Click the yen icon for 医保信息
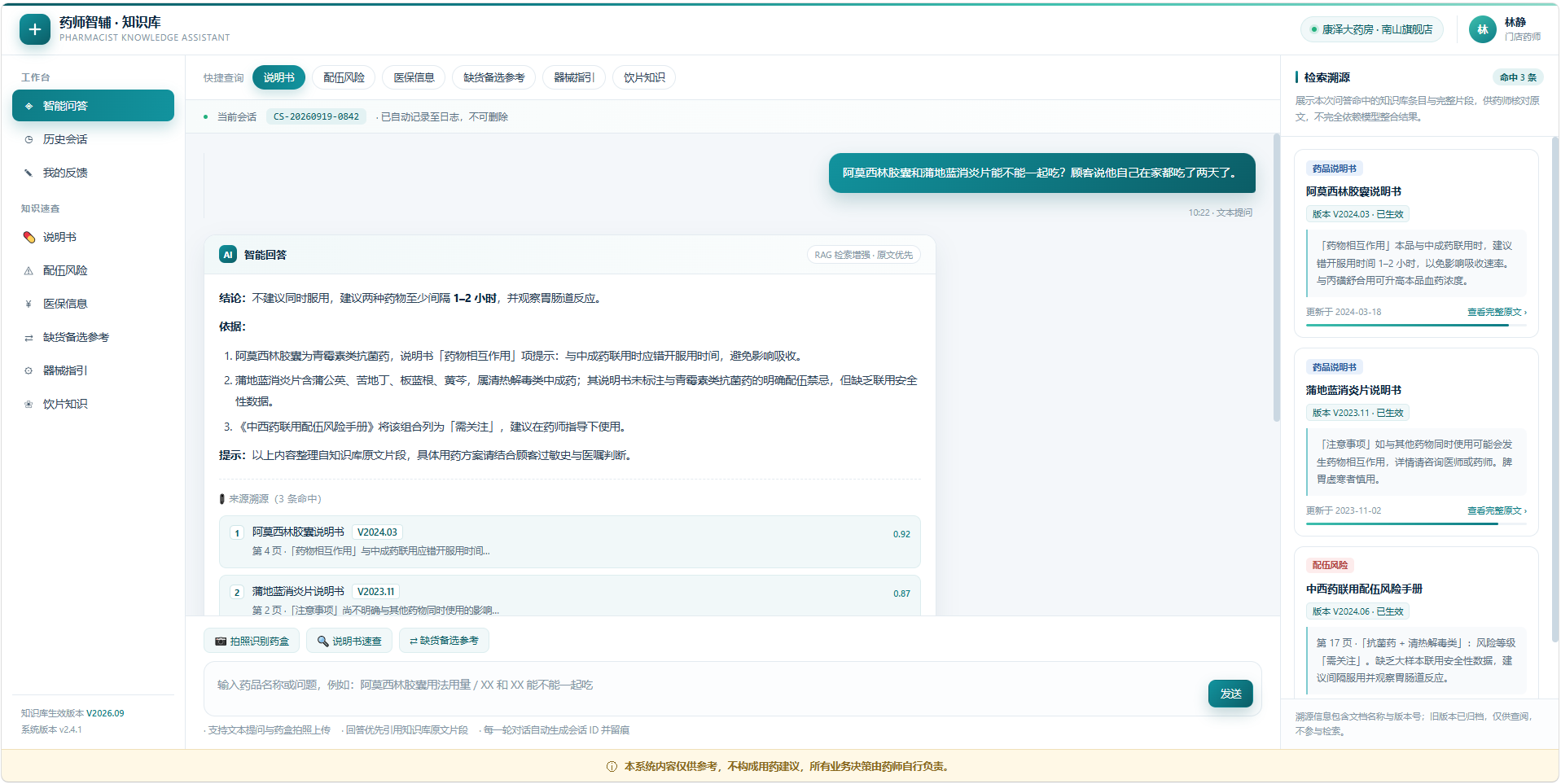1561x784 pixels. [x=29, y=304]
